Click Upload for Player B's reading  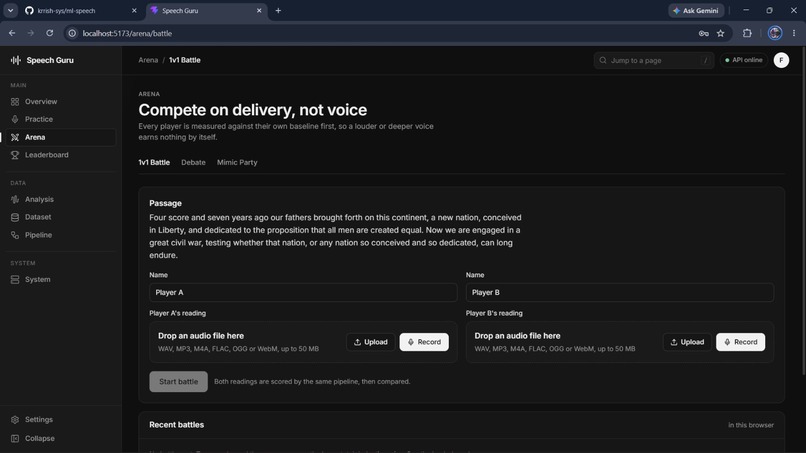687,342
